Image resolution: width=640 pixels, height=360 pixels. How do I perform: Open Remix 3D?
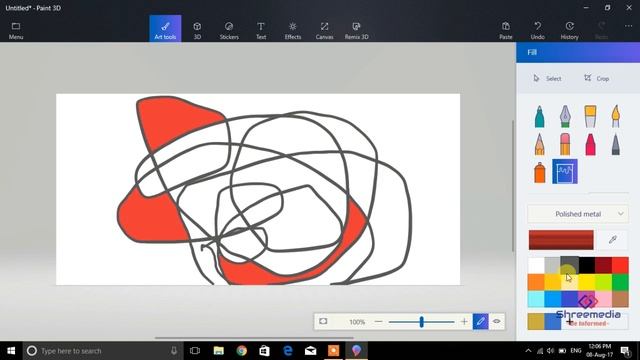356,31
